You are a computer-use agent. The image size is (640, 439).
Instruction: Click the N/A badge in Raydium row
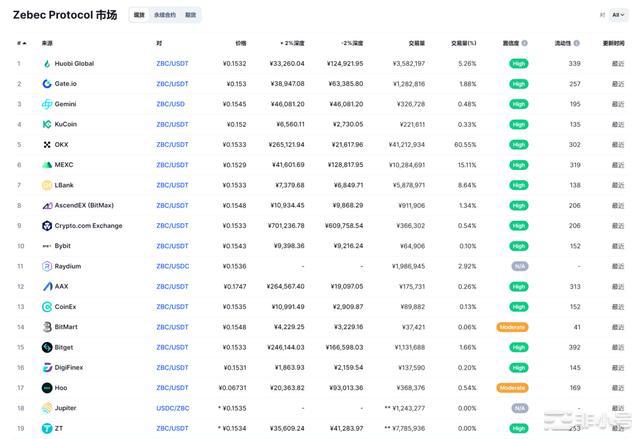520,266
